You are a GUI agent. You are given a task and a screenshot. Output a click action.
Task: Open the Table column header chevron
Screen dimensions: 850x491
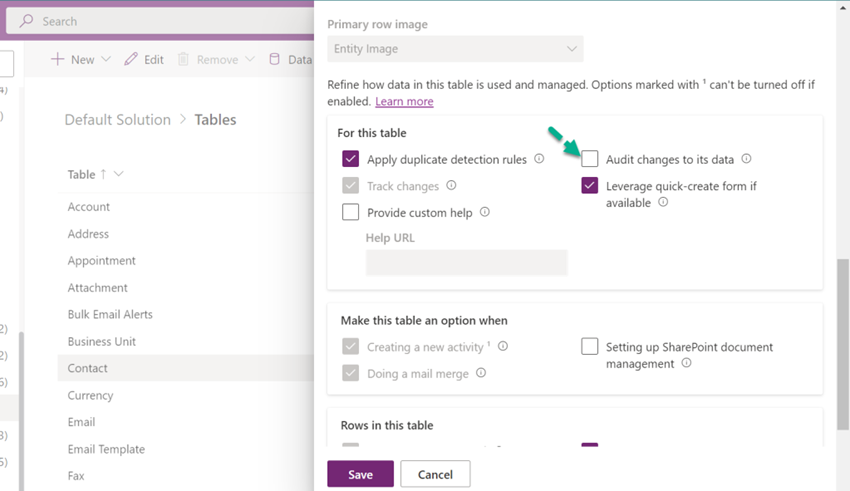tap(119, 174)
